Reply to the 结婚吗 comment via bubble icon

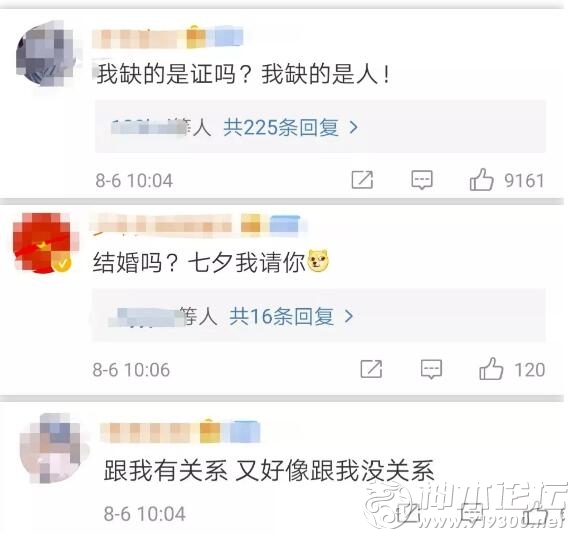tap(431, 369)
